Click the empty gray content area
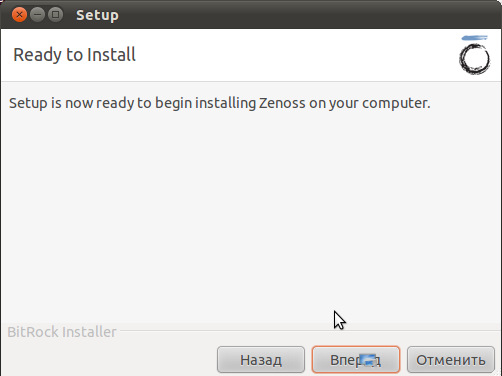The width and height of the screenshot is (502, 376). point(251,213)
